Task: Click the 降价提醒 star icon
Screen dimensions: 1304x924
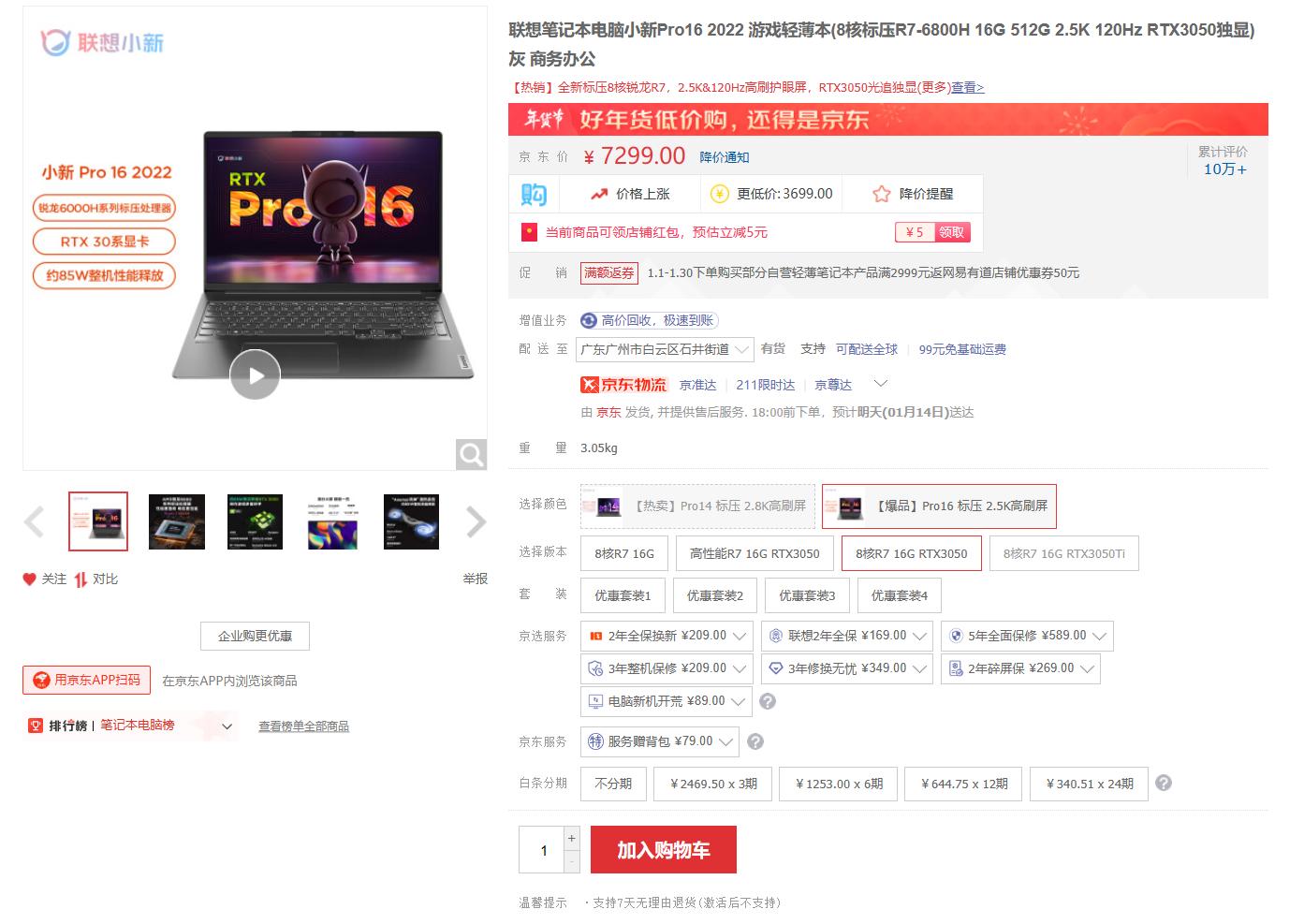Action: (x=881, y=194)
